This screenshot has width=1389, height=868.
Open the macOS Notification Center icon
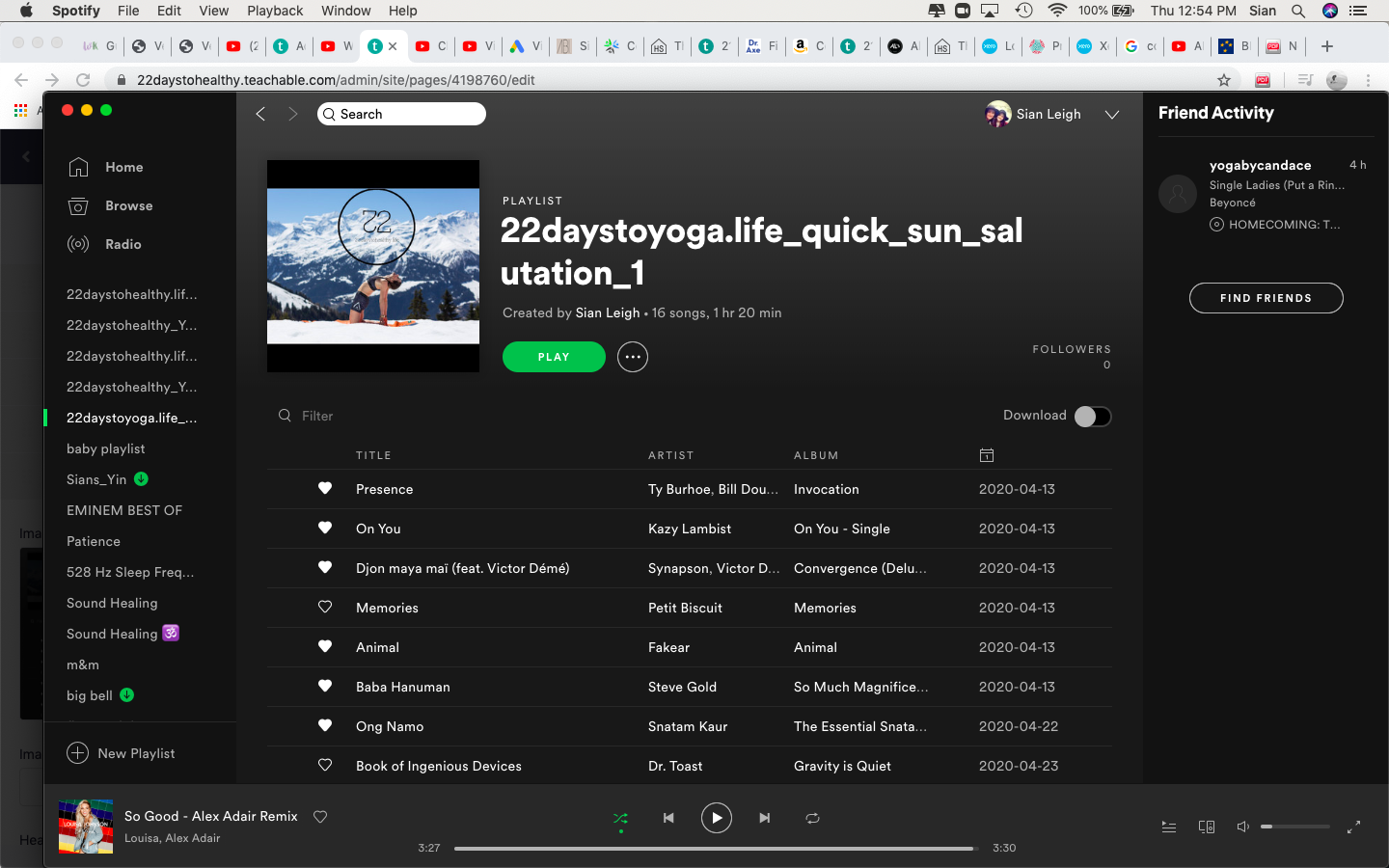[x=1358, y=11]
